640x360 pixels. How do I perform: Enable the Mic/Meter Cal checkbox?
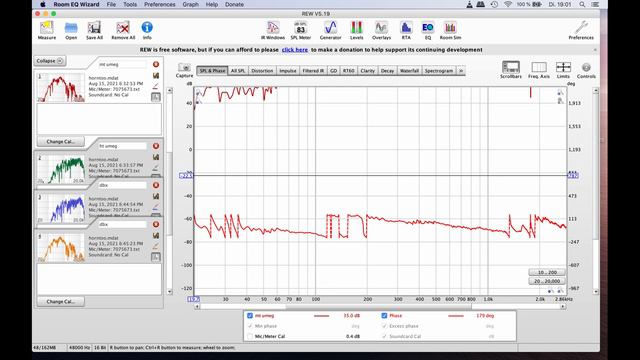point(250,337)
